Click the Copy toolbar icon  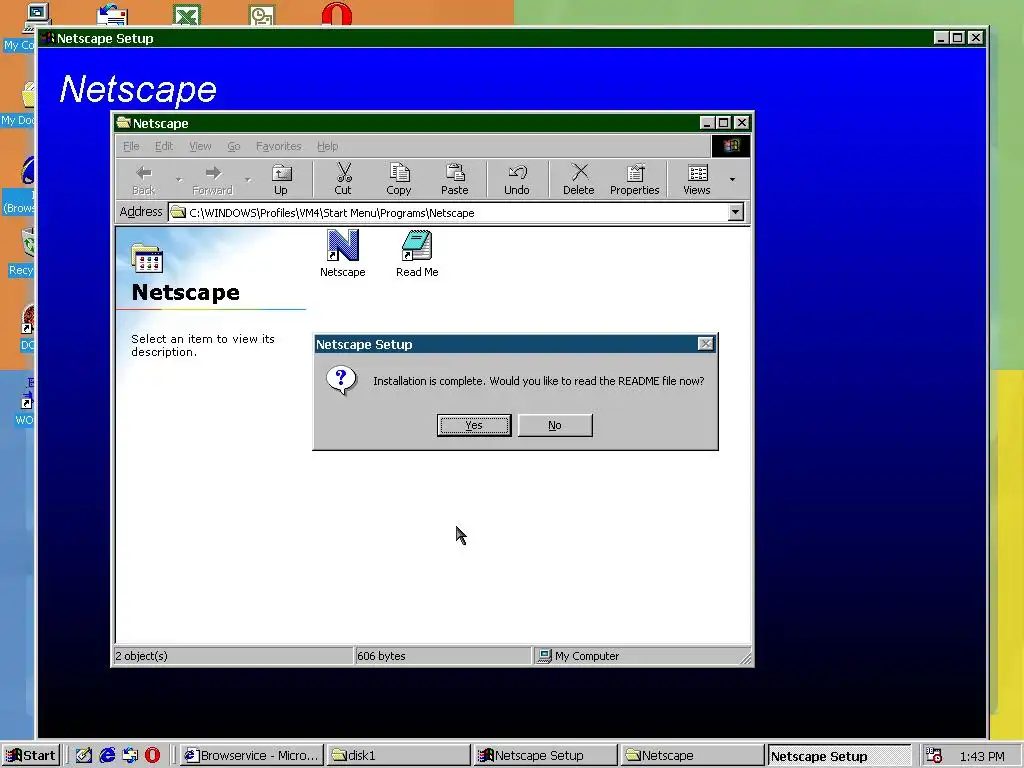pos(398,180)
